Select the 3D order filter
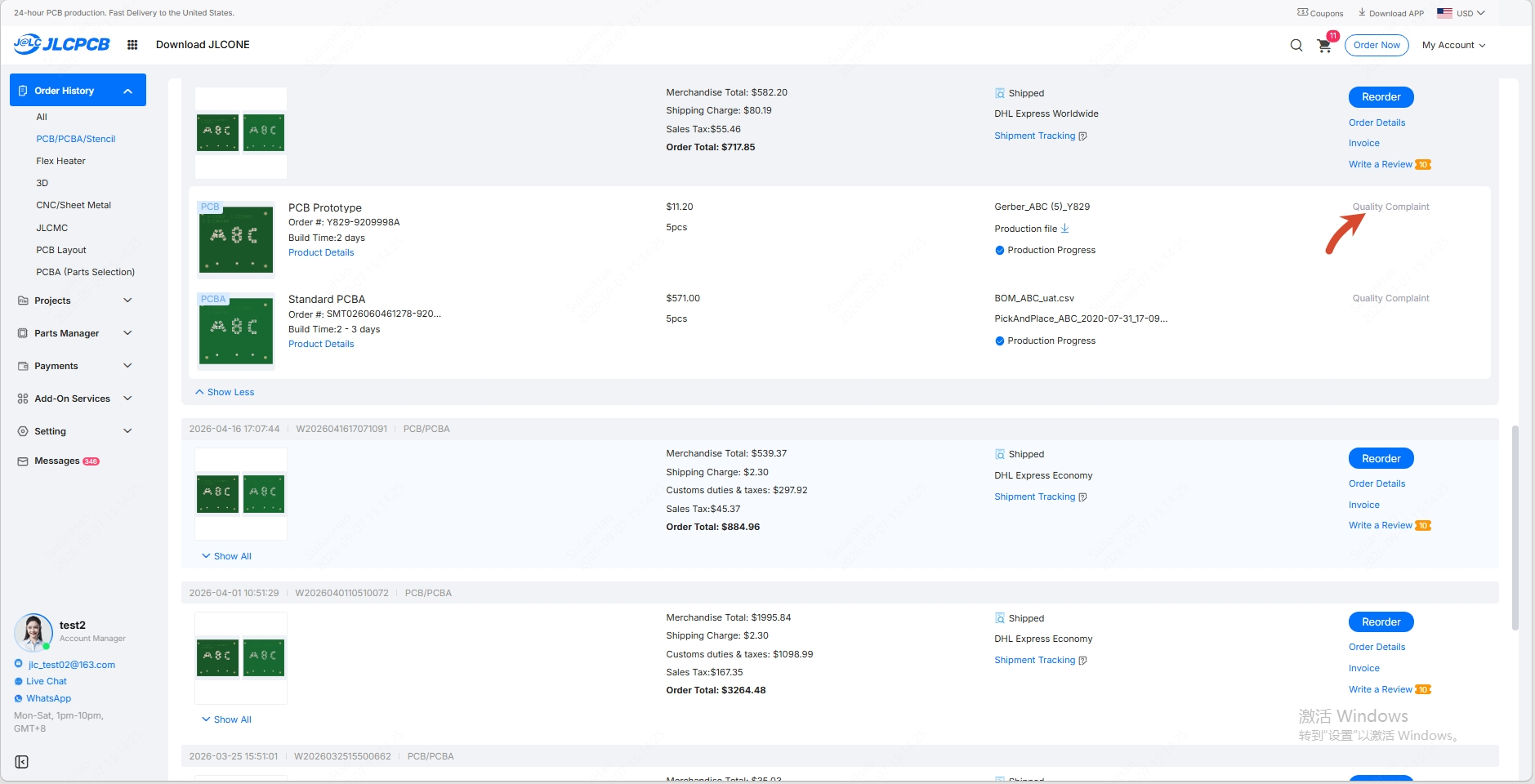This screenshot has width=1535, height=784. [x=42, y=183]
